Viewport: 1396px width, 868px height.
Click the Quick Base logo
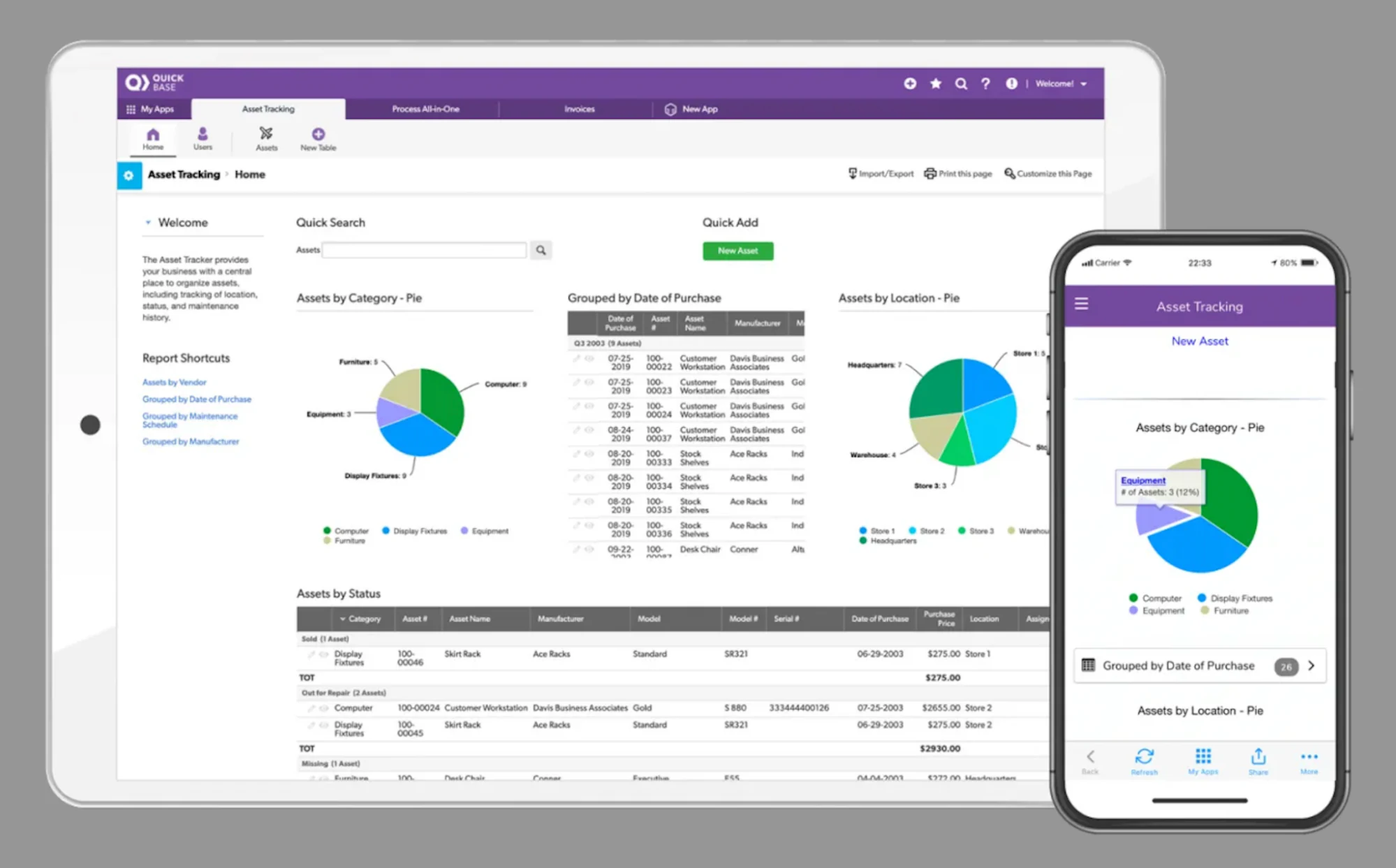pyautogui.click(x=154, y=82)
